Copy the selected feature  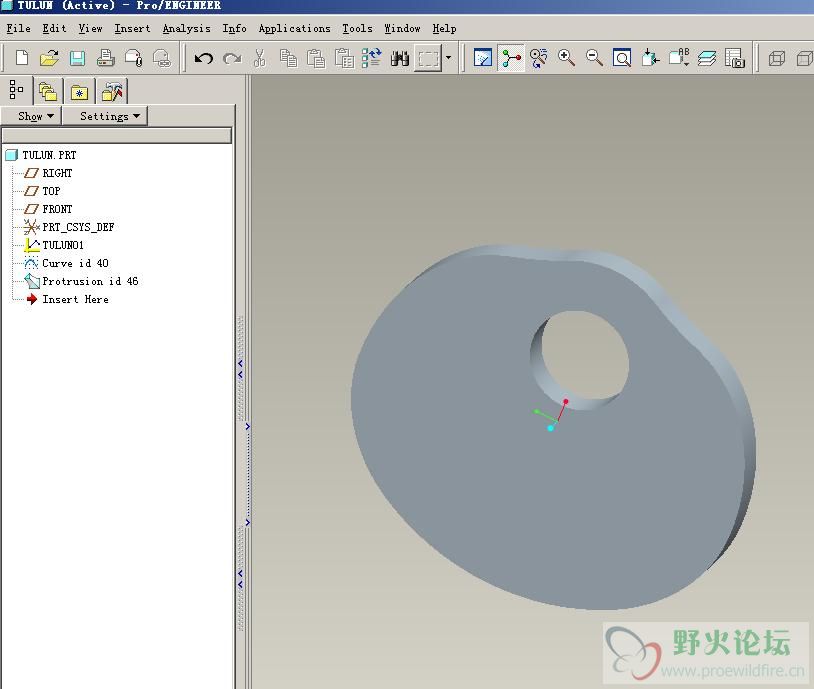(x=288, y=58)
